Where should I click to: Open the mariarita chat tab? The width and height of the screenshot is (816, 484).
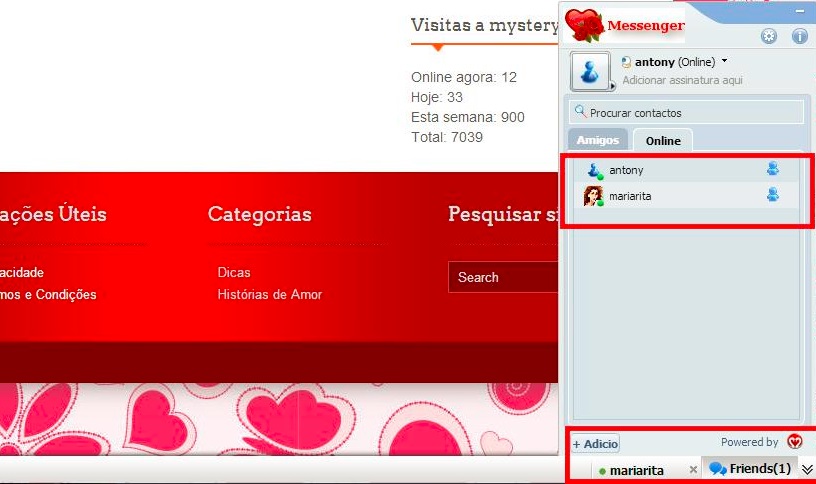pos(636,470)
